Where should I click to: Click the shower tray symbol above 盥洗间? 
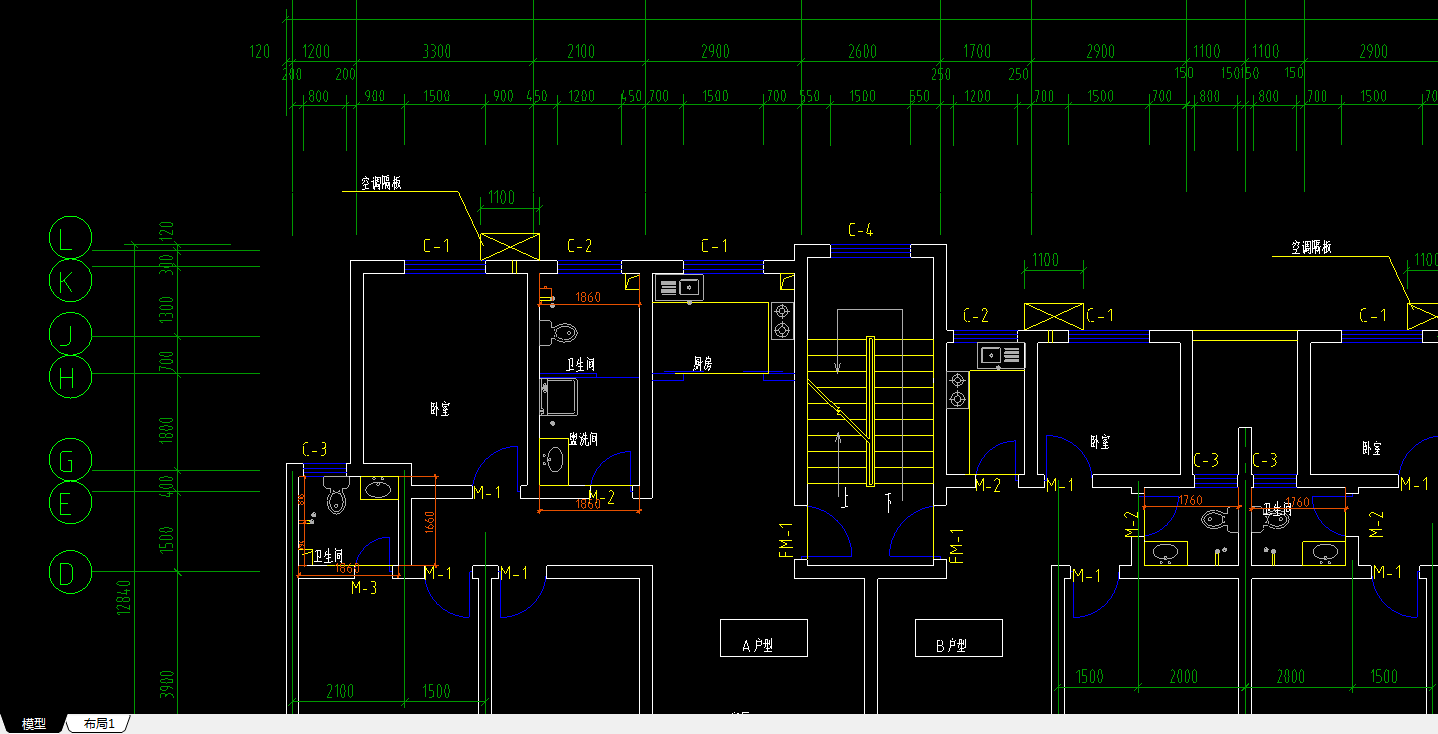point(559,397)
